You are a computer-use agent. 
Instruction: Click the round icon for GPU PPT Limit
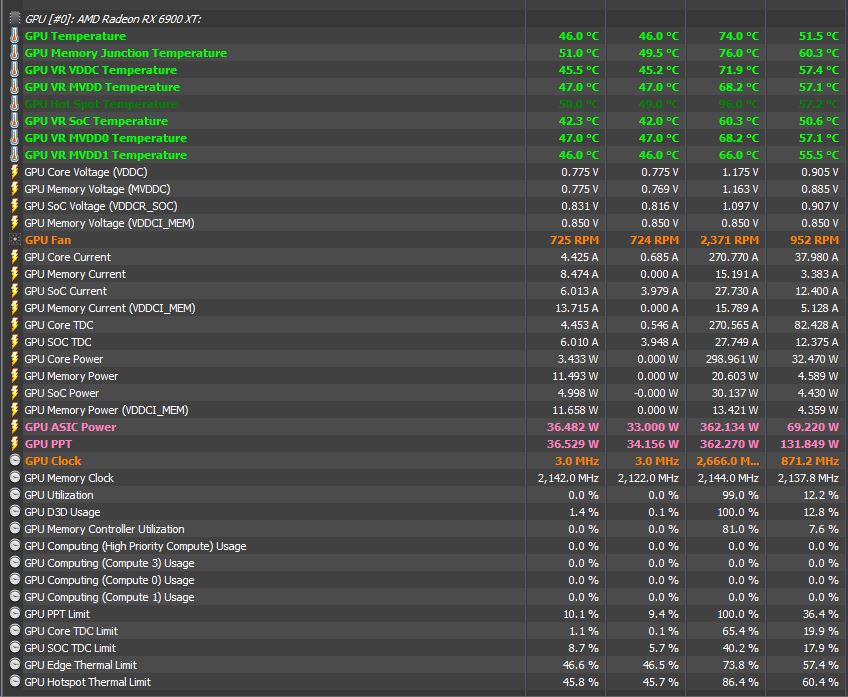[x=15, y=614]
